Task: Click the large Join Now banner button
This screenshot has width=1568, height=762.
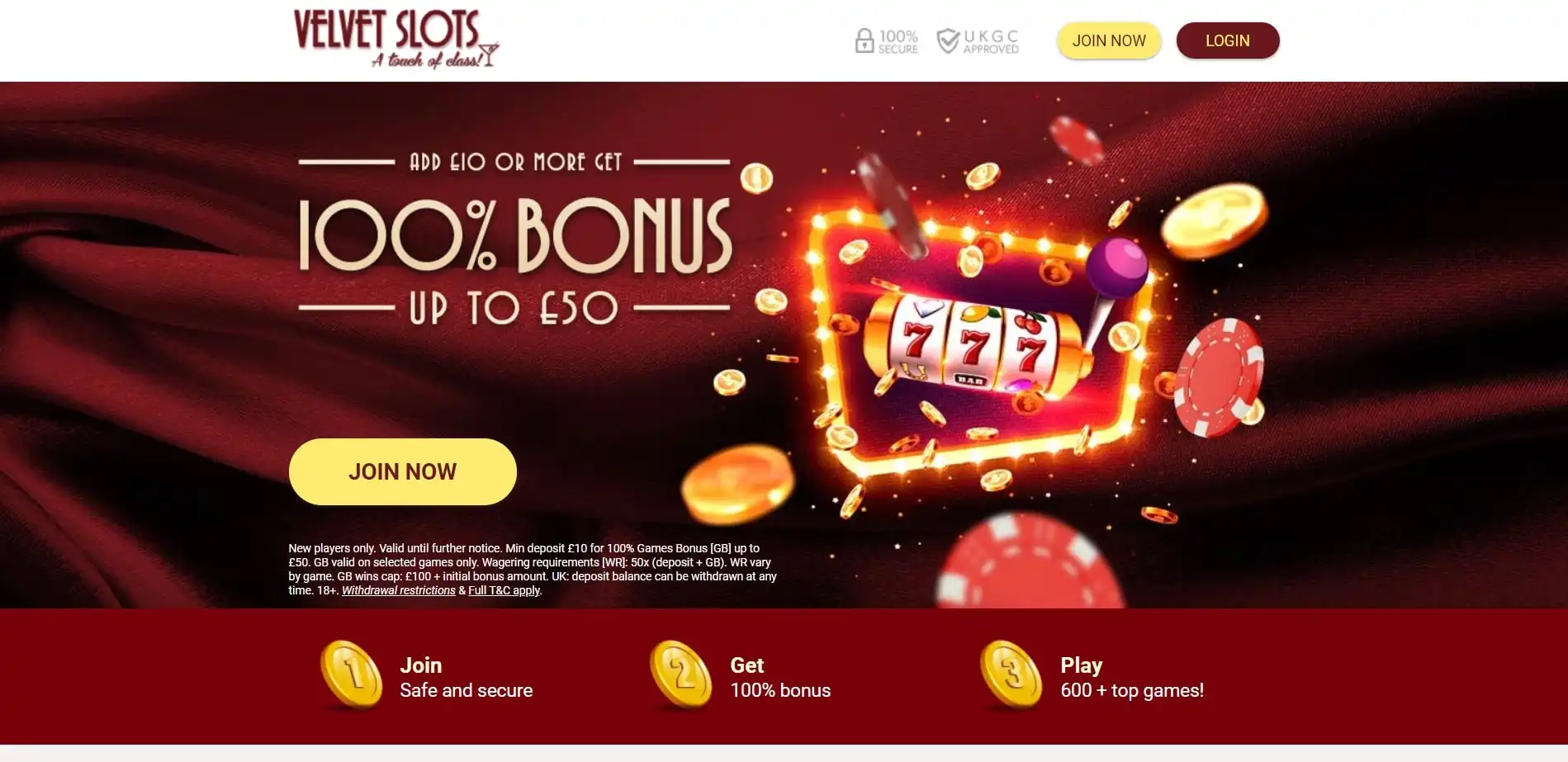Action: click(x=403, y=471)
